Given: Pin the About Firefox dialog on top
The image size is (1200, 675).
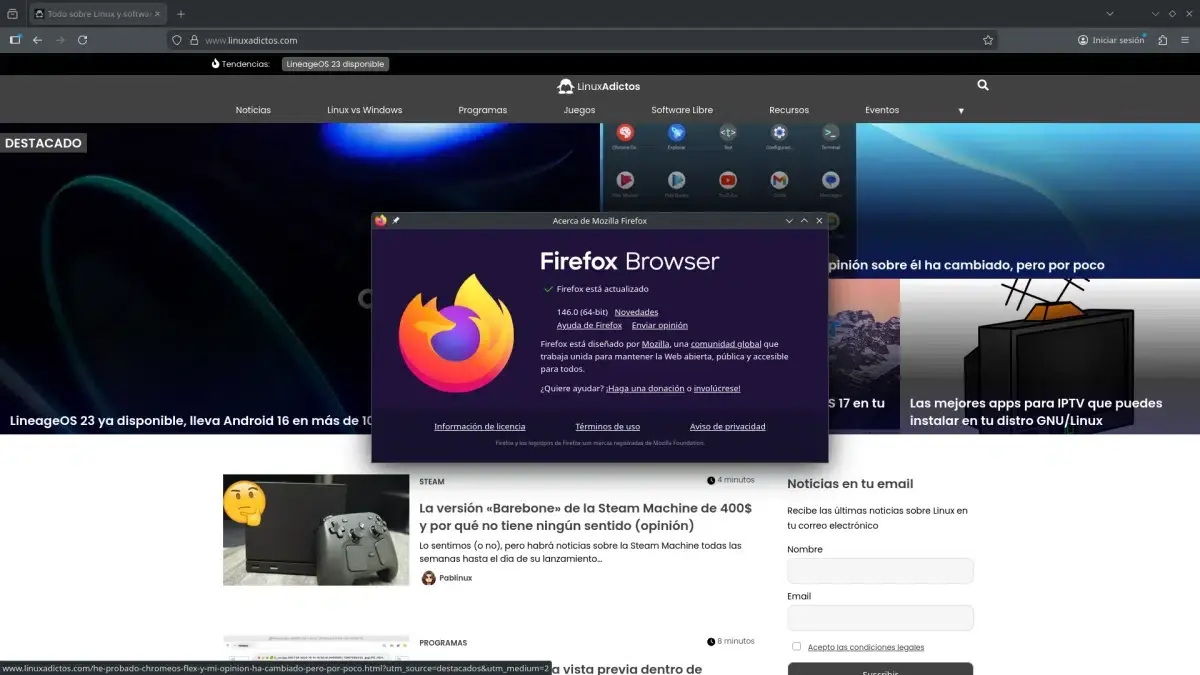Looking at the screenshot, I should [396, 220].
